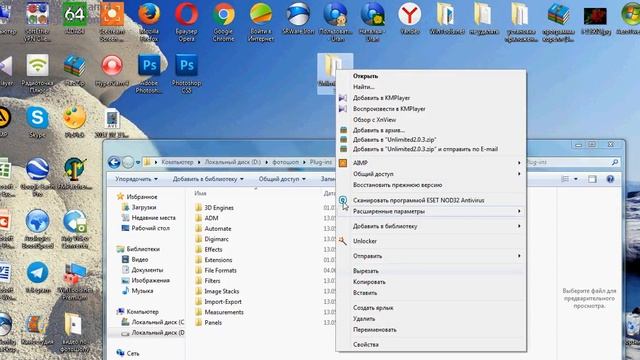Viewport: 640px width, 360px height.
Task: Open the SRWare Iron desktop icon
Action: [x=298, y=18]
